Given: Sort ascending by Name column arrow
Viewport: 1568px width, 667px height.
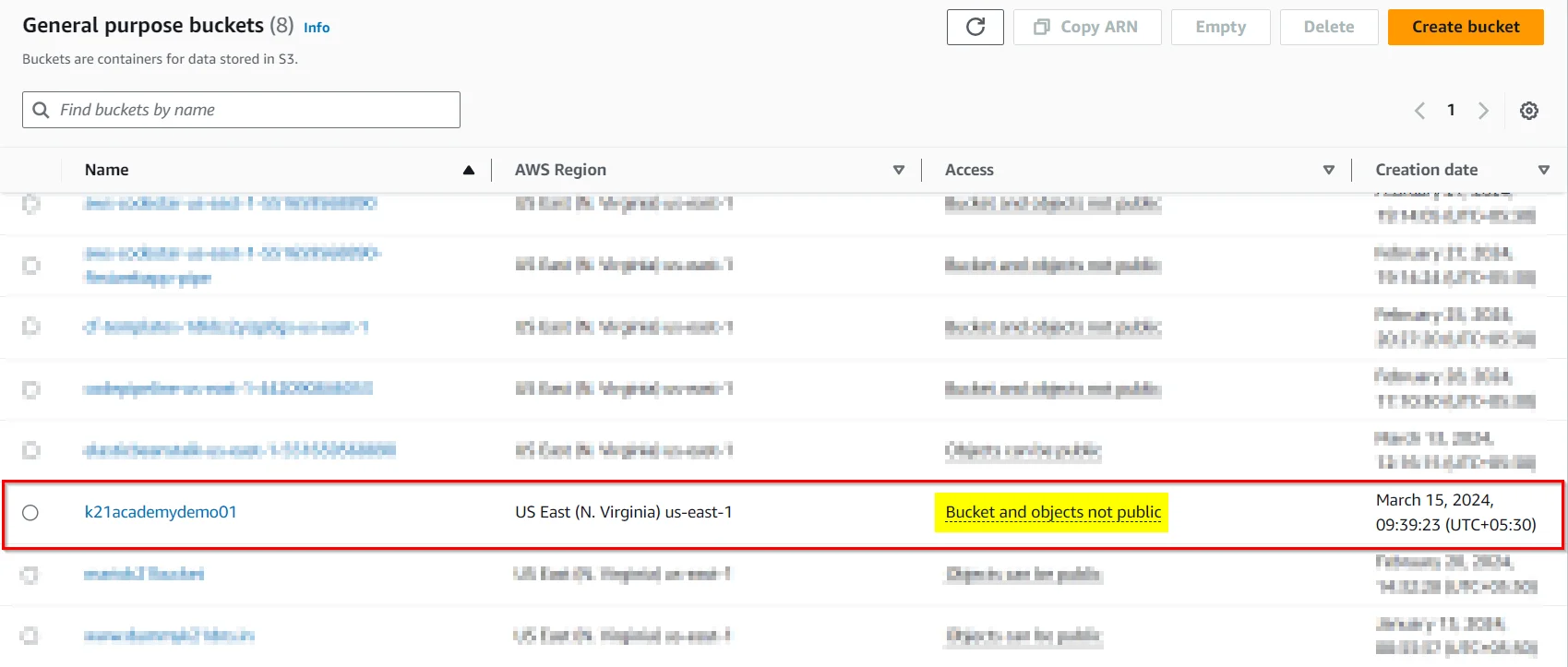Looking at the screenshot, I should point(469,170).
